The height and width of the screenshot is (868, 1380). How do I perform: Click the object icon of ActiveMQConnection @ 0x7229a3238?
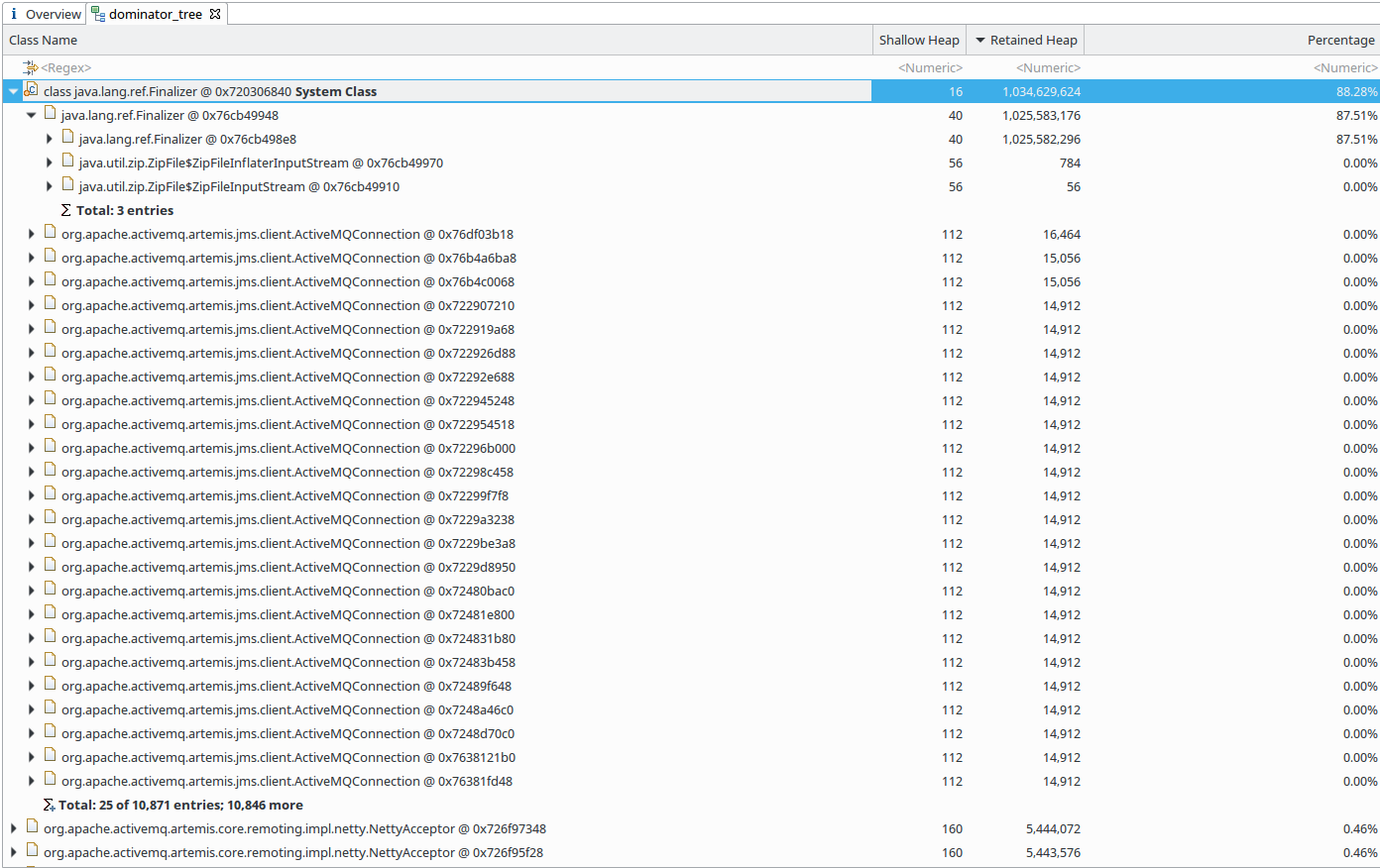(x=50, y=518)
